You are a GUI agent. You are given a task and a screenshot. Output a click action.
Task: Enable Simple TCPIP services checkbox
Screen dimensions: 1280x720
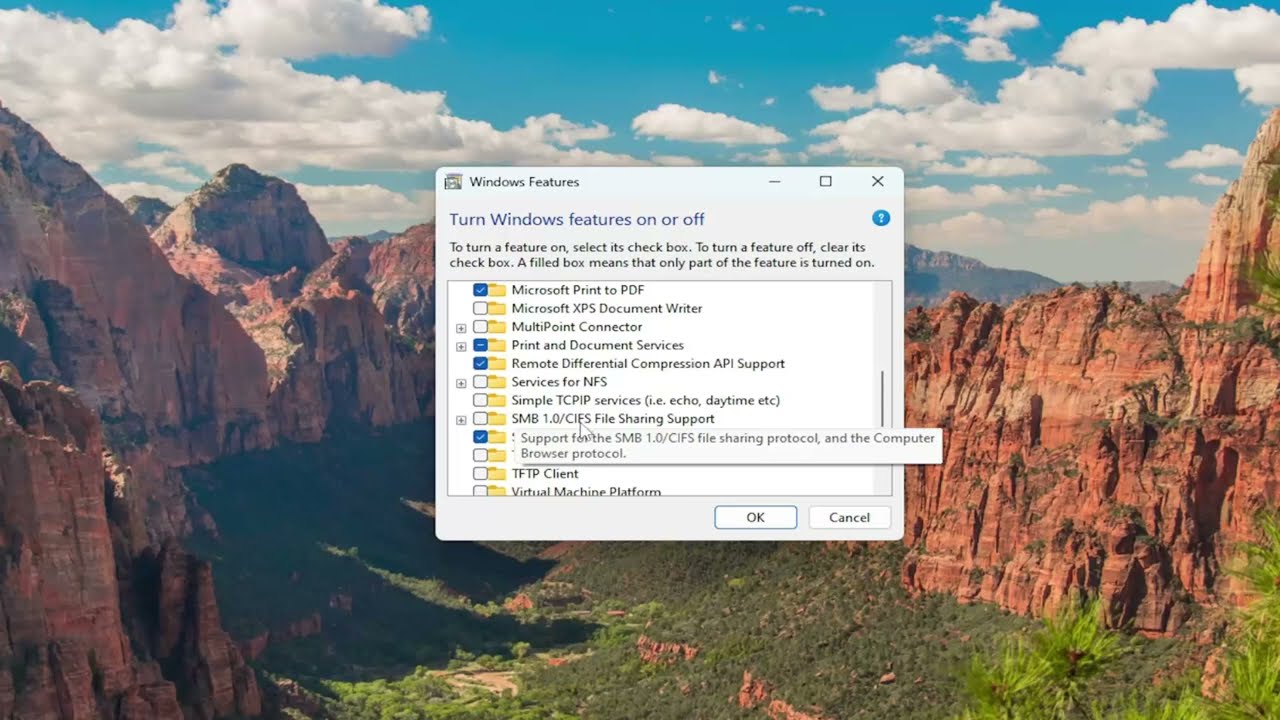pyautogui.click(x=480, y=400)
